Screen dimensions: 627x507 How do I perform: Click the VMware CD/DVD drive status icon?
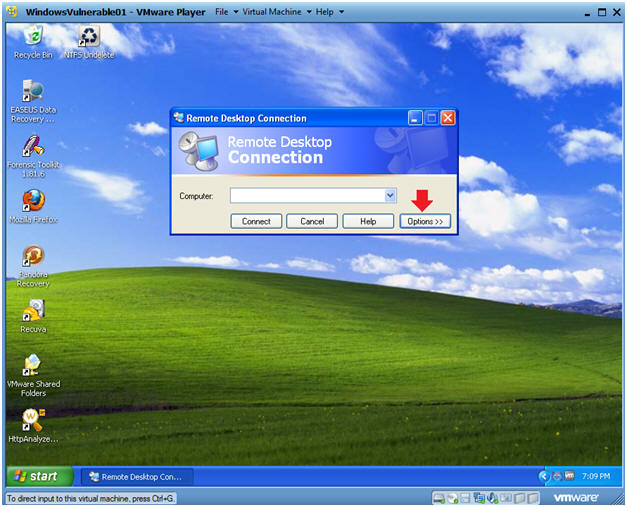(x=452, y=498)
